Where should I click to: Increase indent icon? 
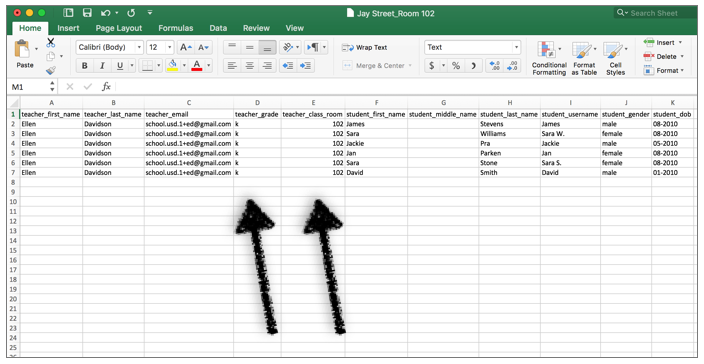coord(305,66)
